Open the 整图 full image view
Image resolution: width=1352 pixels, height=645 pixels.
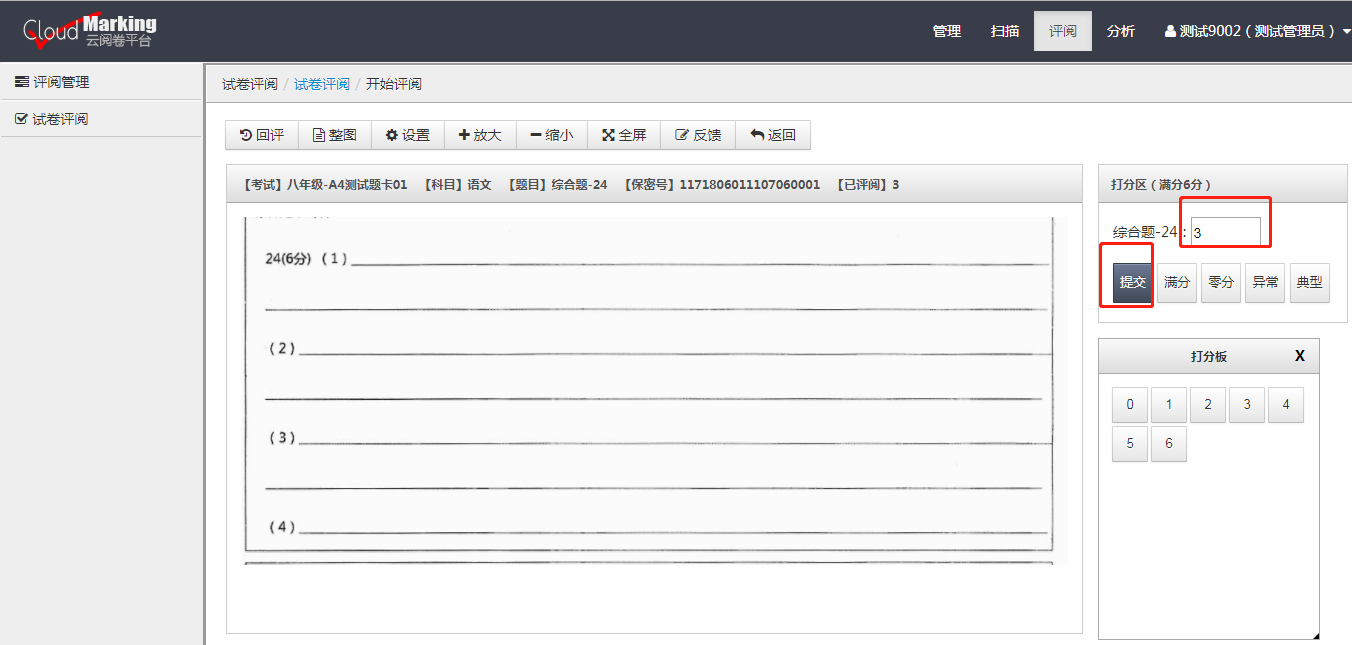[334, 134]
